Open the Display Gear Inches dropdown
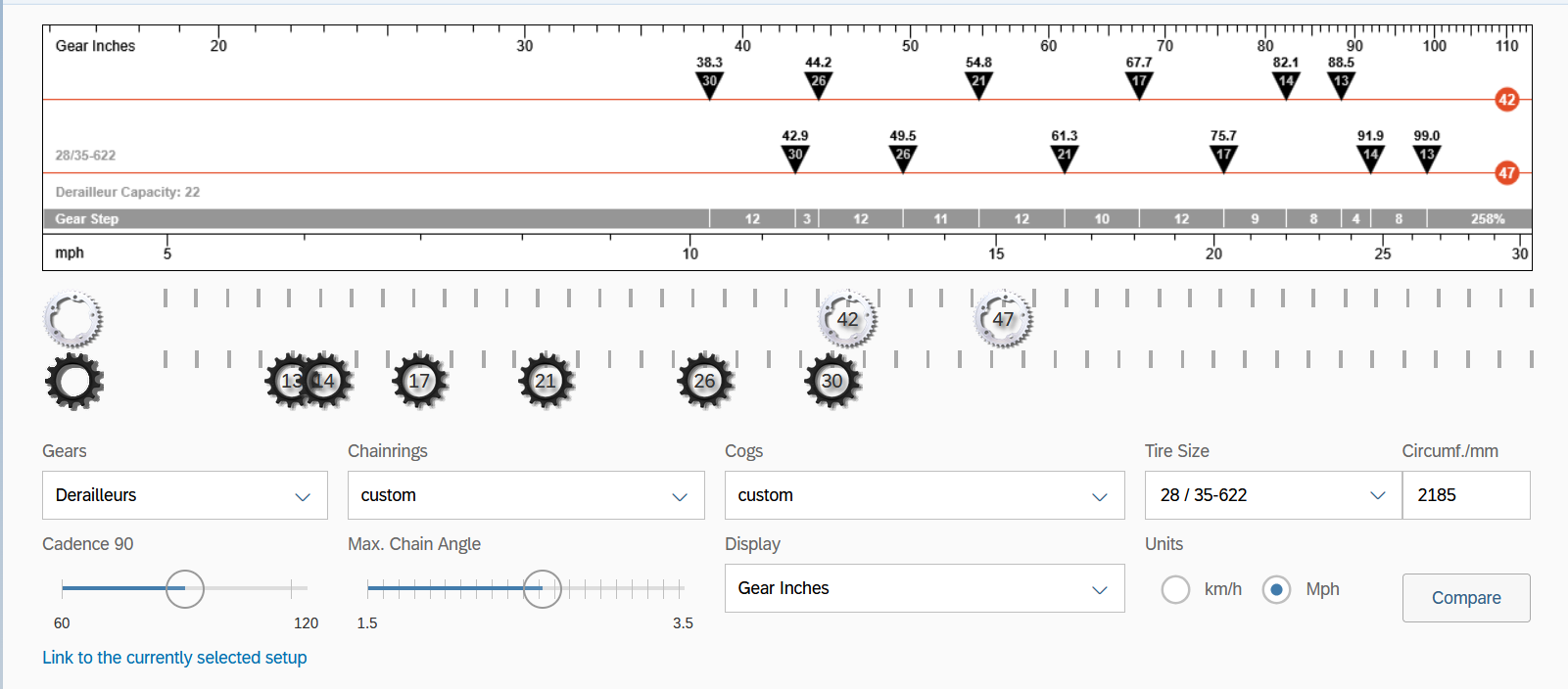This screenshot has width=1568, height=689. point(924,588)
